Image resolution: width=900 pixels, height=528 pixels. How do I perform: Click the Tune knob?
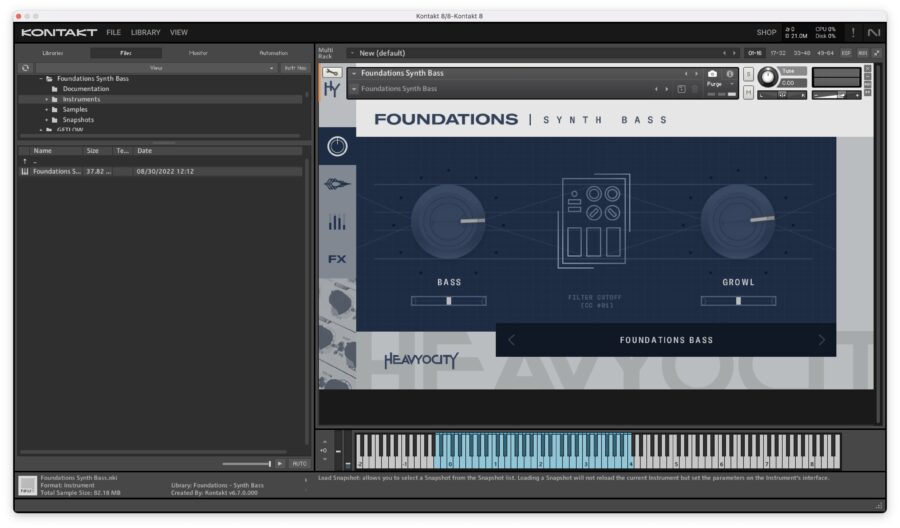tap(767, 76)
